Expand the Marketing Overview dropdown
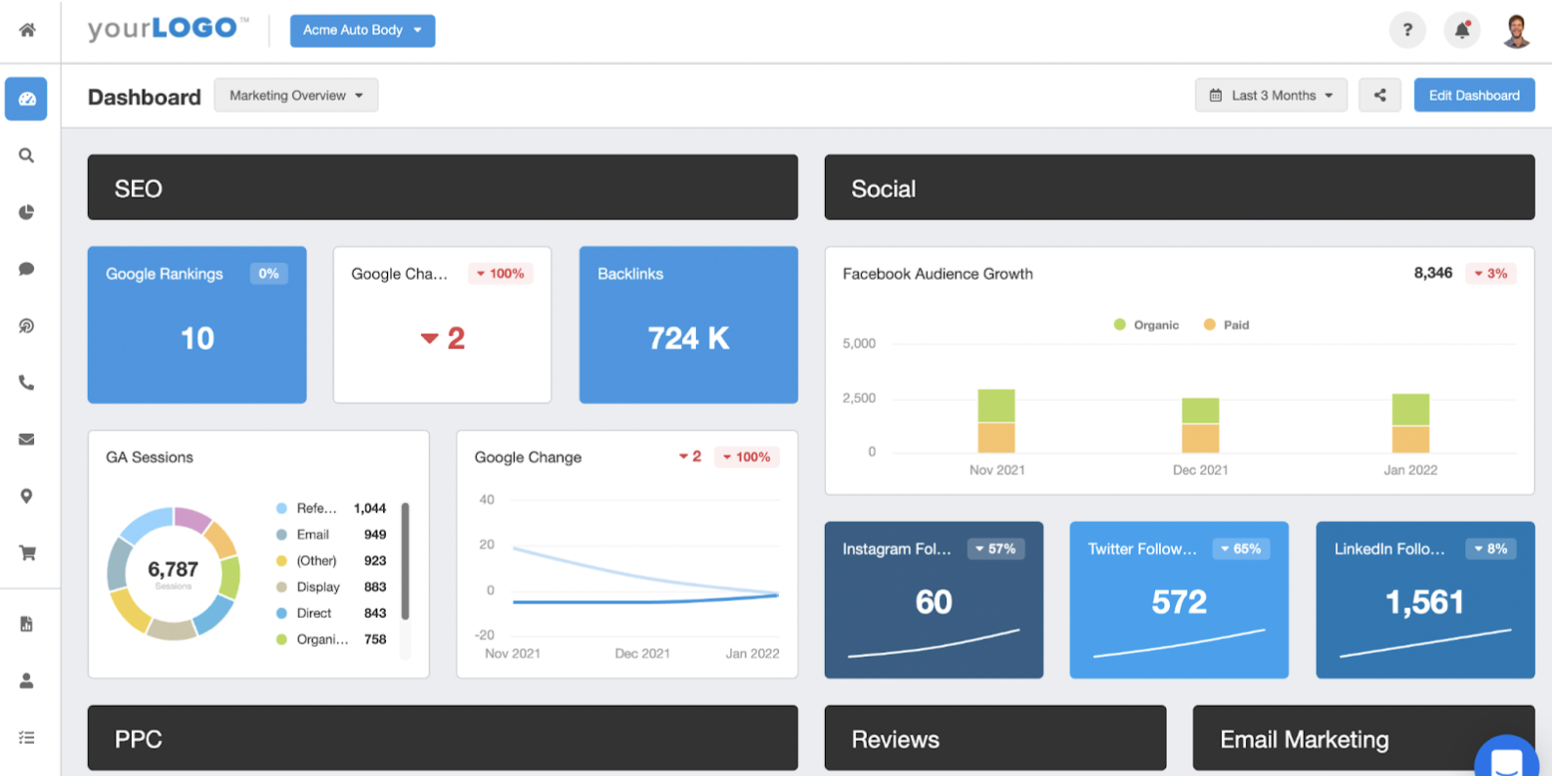This screenshot has height=776, width=1552. click(x=296, y=95)
